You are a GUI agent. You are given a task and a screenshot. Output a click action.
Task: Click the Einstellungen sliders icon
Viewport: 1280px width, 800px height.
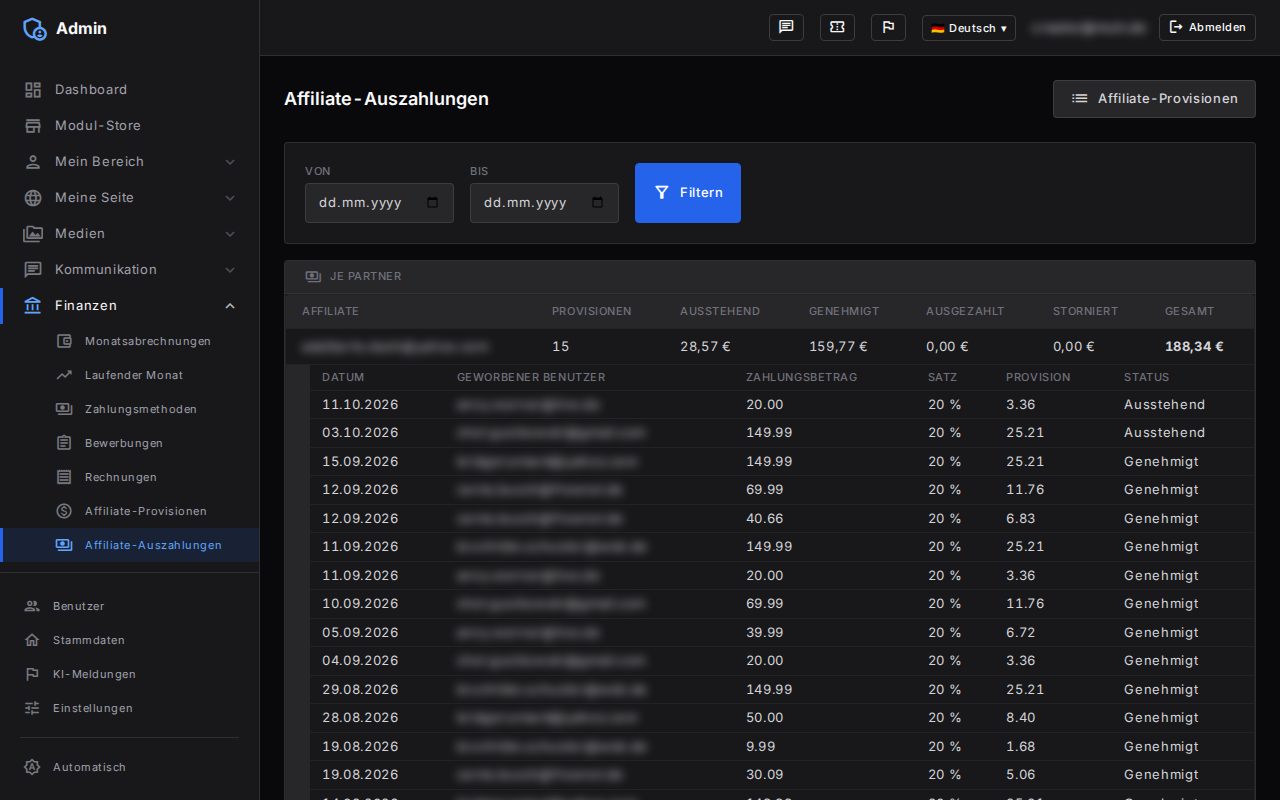tap(32, 708)
